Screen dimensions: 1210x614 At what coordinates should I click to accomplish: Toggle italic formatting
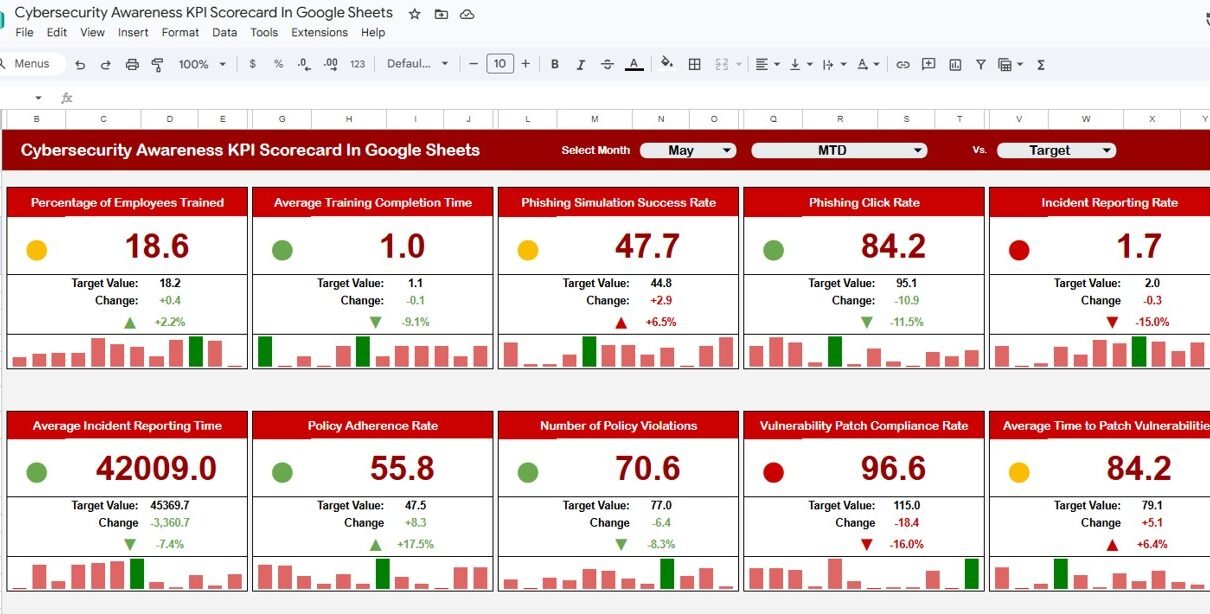pyautogui.click(x=581, y=64)
